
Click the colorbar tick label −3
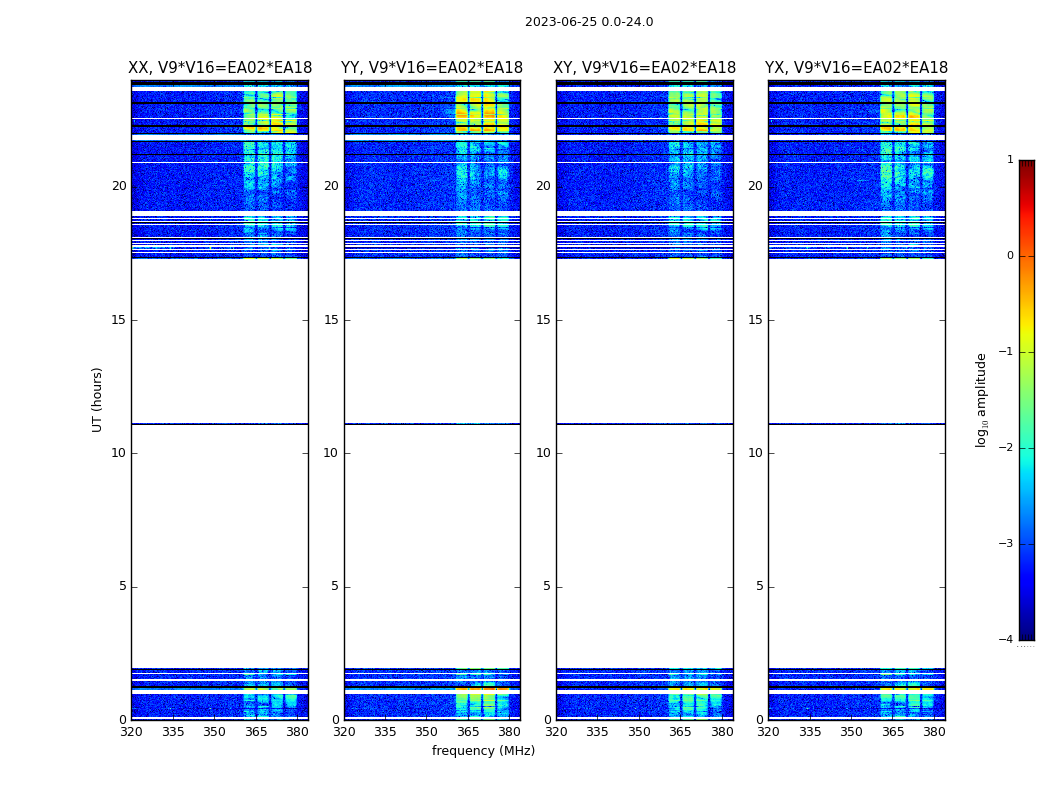coord(1006,543)
